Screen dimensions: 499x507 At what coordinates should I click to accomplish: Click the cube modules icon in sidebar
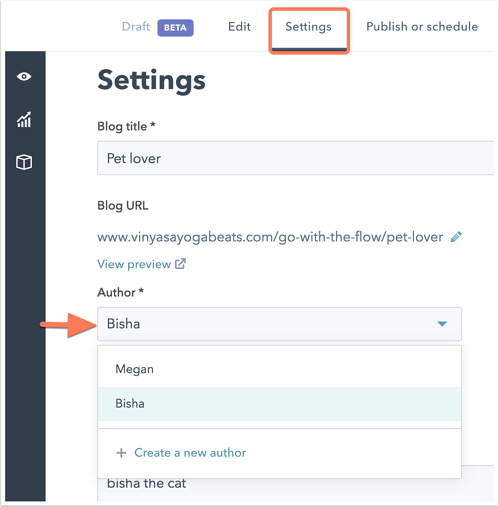(24, 162)
